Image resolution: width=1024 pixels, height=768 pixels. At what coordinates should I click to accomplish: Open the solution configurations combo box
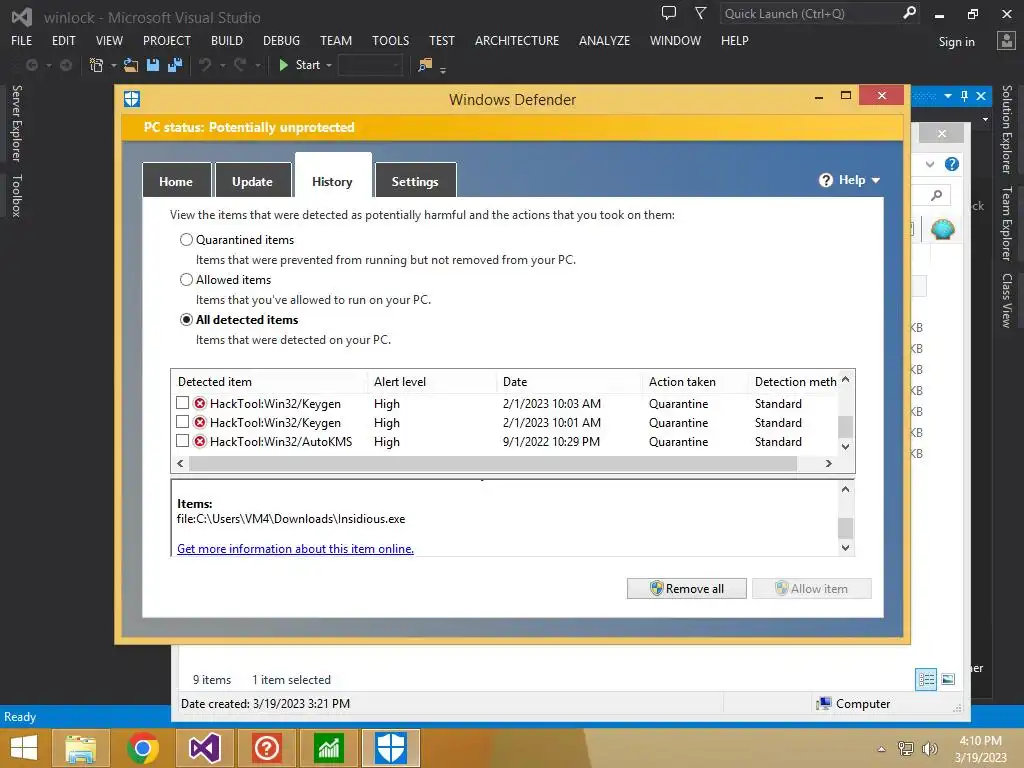[x=370, y=65]
